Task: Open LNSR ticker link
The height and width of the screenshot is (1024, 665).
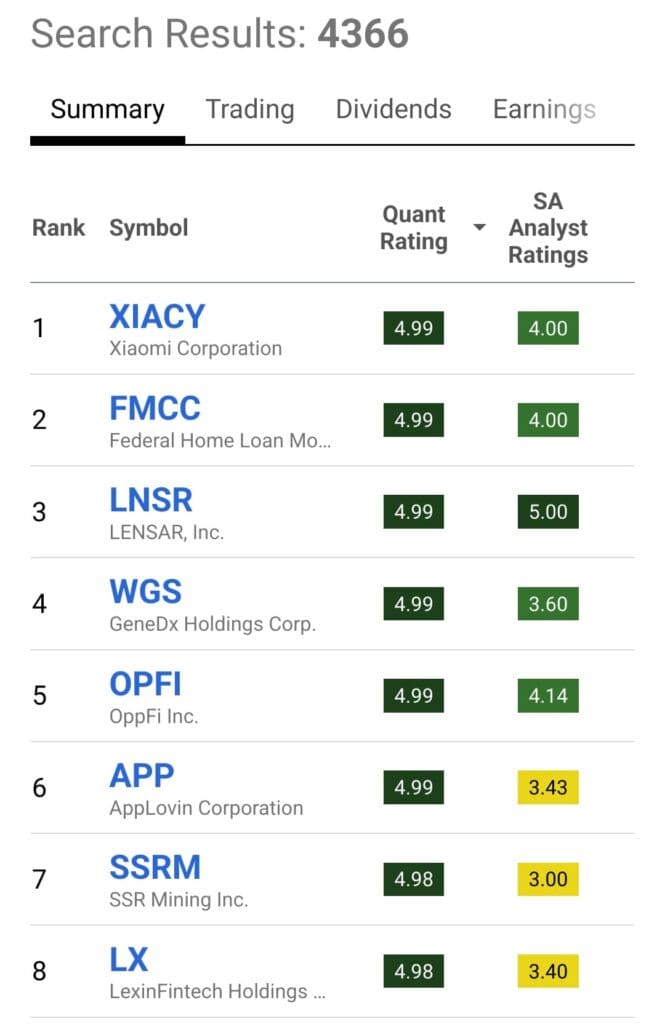Action: click(151, 500)
